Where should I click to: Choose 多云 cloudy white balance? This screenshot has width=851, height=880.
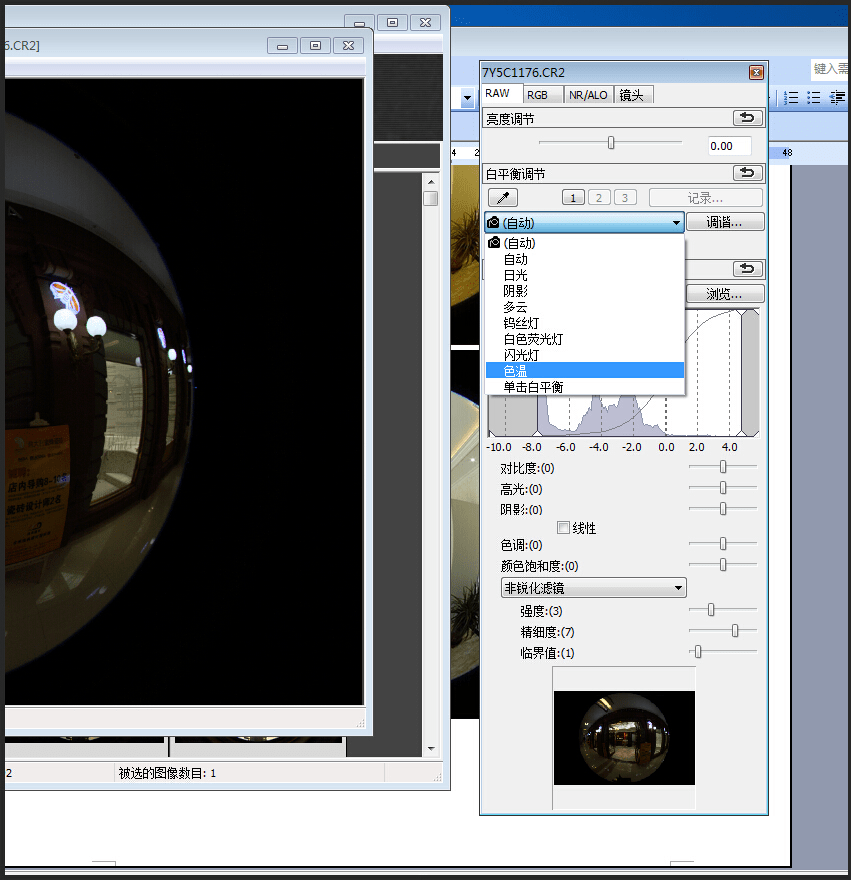tap(584, 307)
